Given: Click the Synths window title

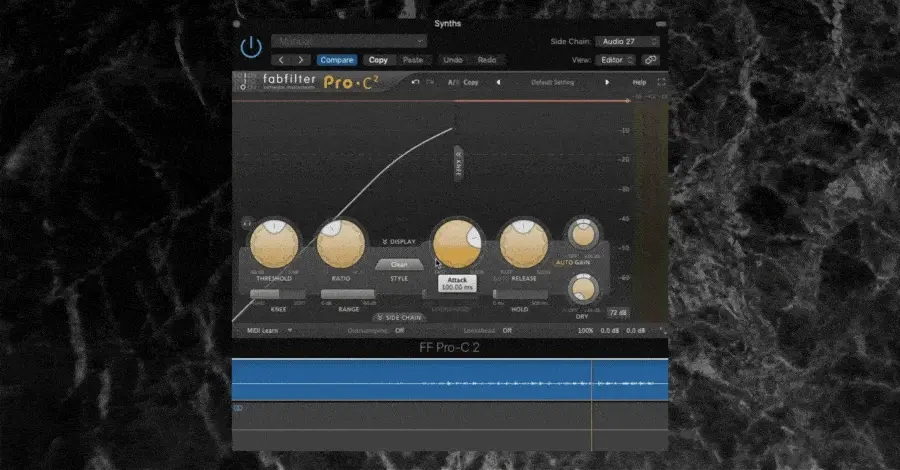Looking at the screenshot, I should pos(447,24).
